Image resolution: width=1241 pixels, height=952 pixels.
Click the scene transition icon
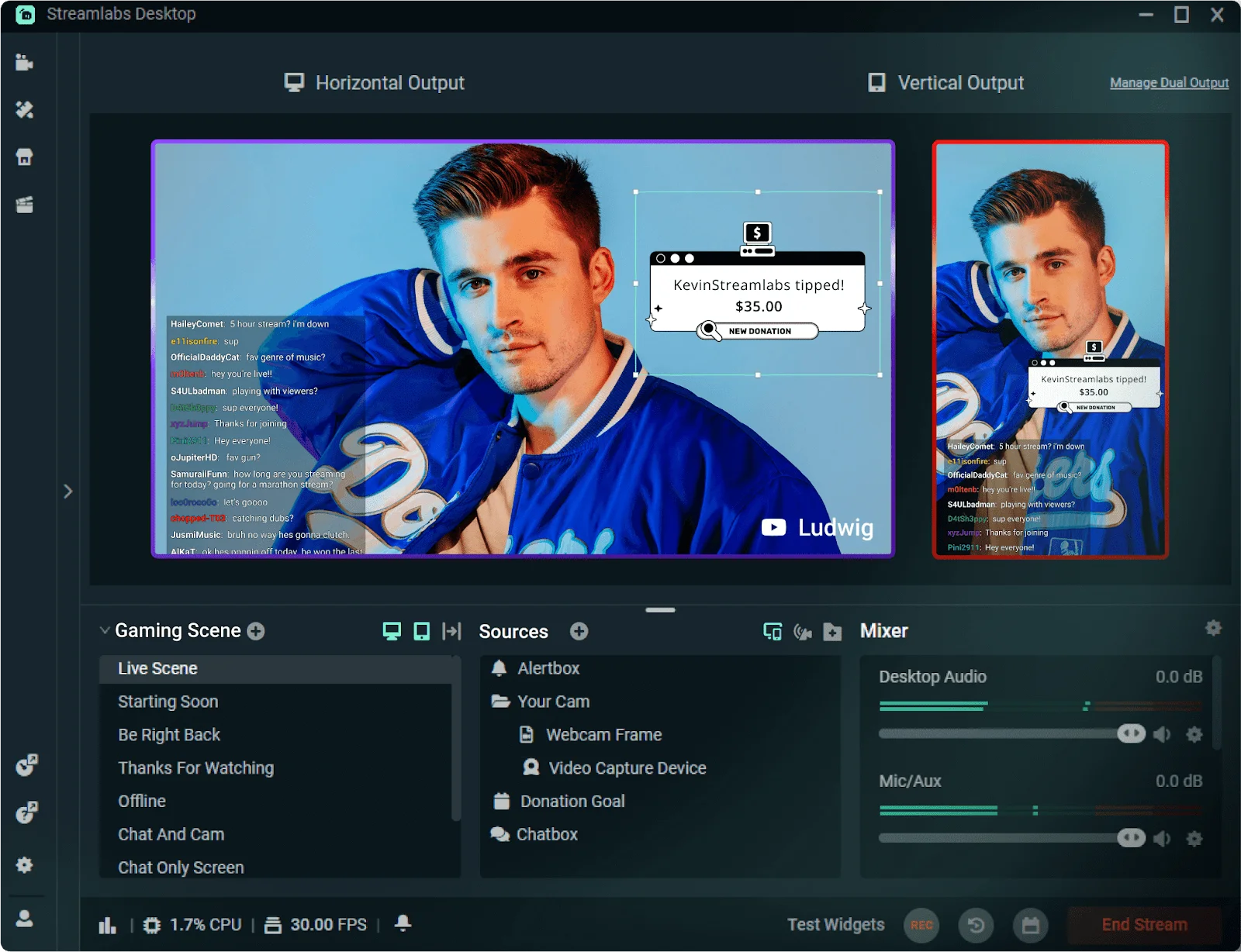click(x=451, y=631)
